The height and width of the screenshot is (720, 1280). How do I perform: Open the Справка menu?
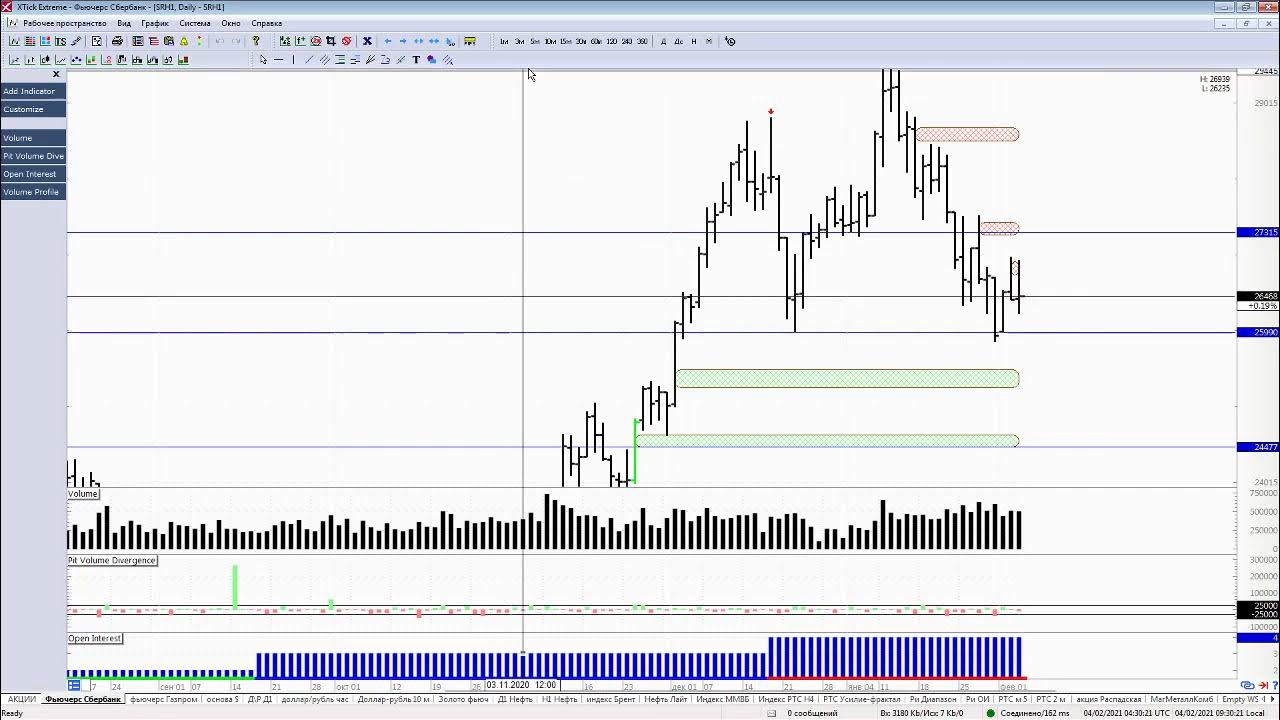click(266, 23)
